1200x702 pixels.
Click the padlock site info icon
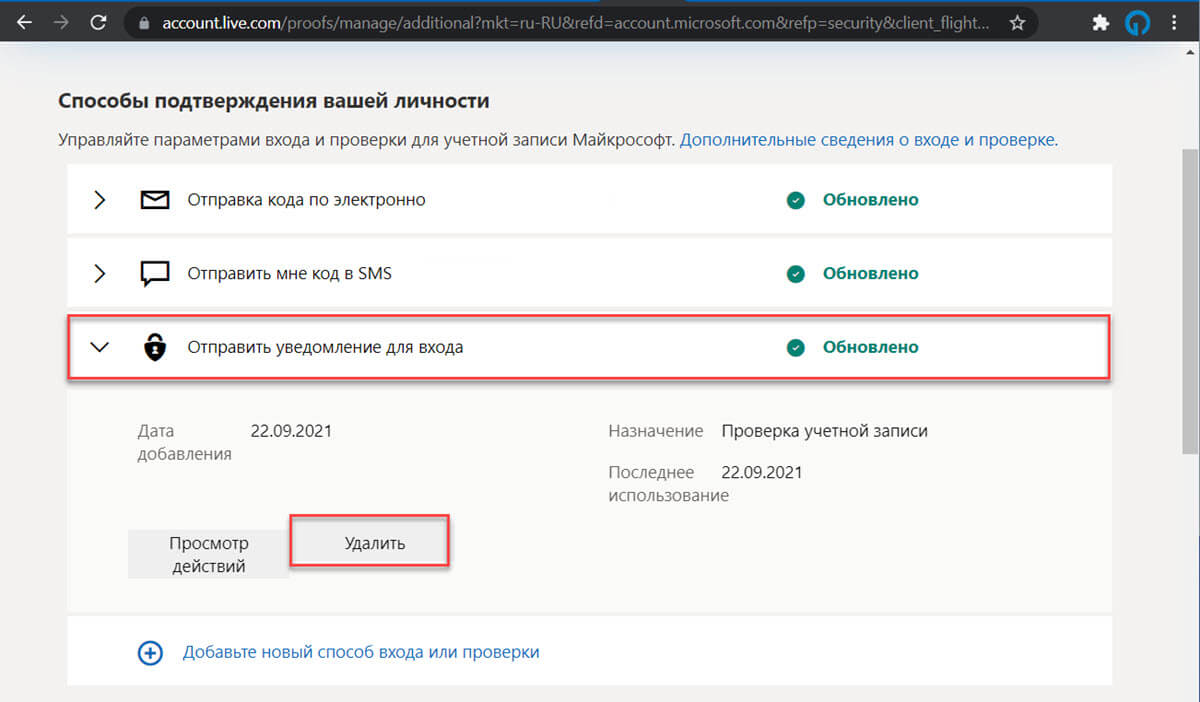coord(144,22)
